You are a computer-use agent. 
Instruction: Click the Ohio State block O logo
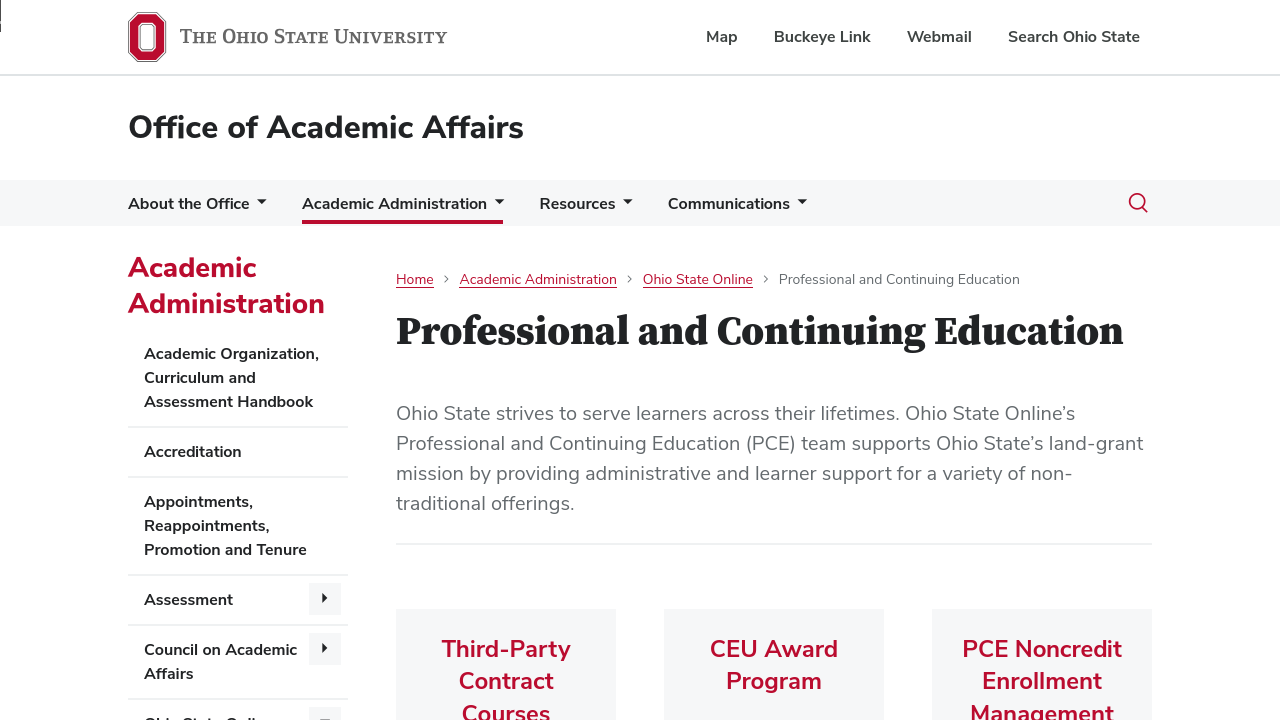click(147, 37)
